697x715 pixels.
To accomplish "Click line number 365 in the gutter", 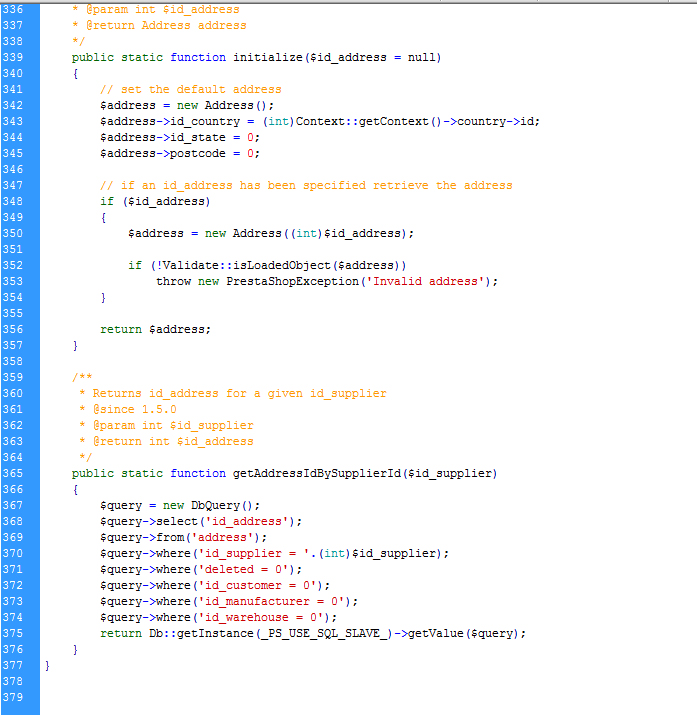I will click(x=12, y=473).
